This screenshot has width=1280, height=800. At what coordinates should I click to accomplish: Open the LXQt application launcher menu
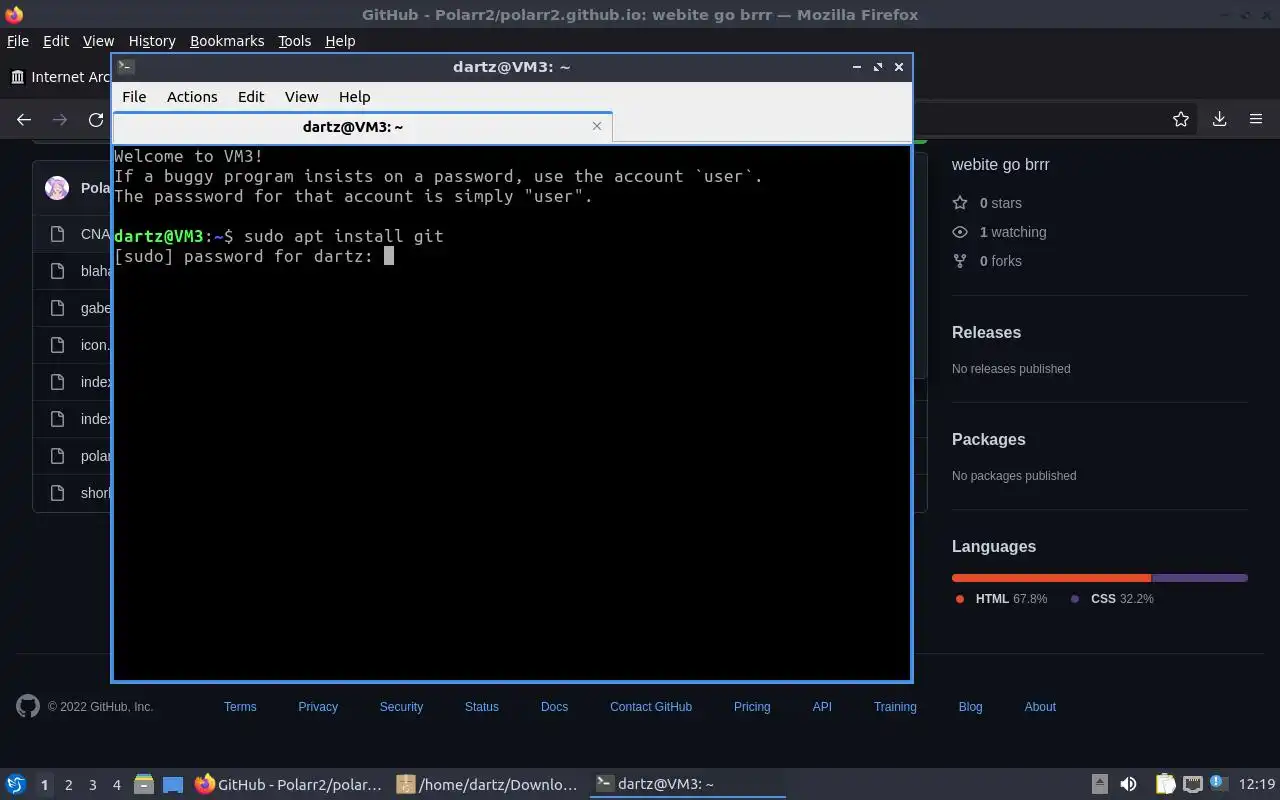click(16, 784)
